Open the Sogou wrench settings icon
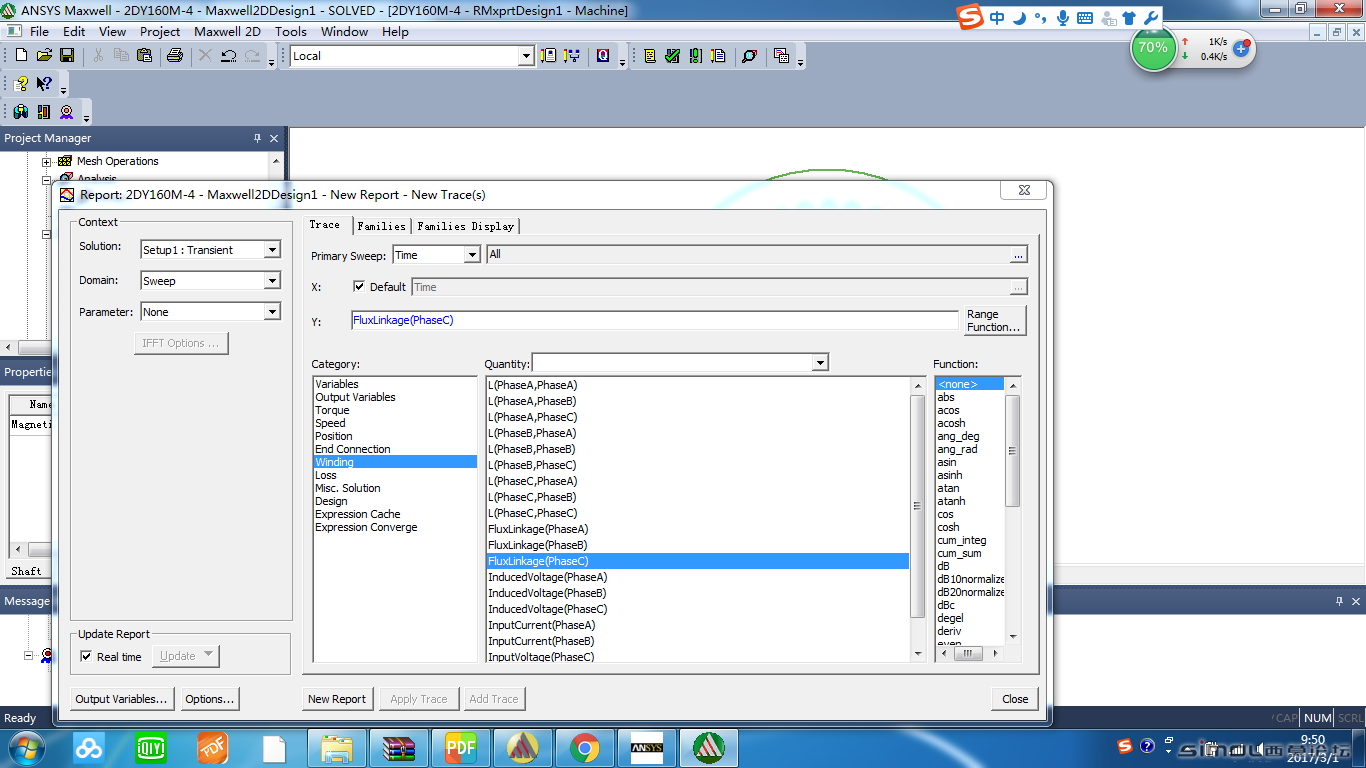This screenshot has height=768, width=1366. (1151, 18)
